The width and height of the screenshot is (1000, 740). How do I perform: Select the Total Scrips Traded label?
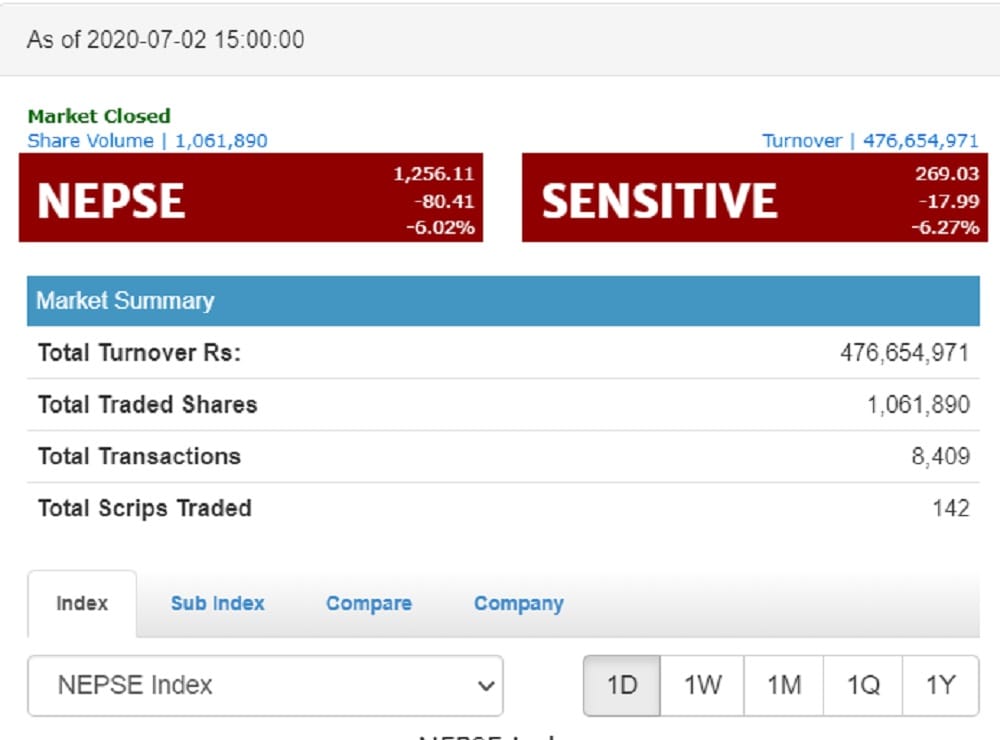tap(145, 508)
